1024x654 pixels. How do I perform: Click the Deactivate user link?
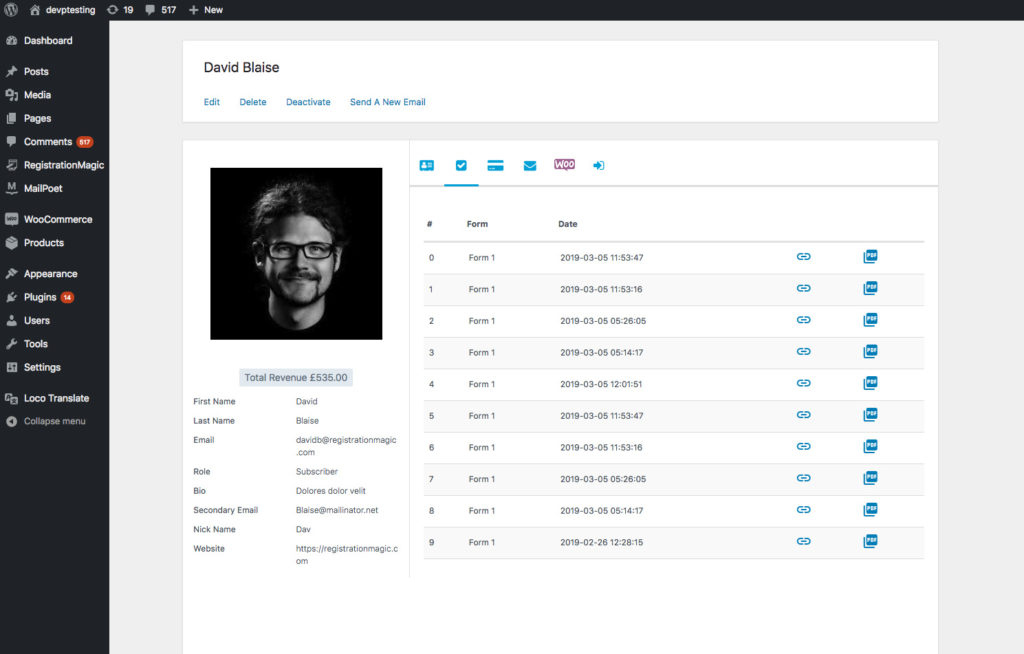308,102
